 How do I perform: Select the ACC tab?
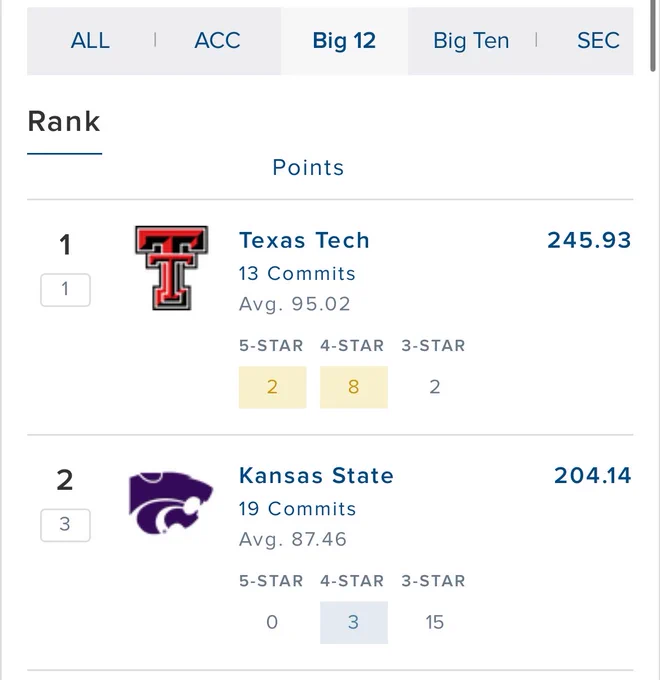(217, 41)
